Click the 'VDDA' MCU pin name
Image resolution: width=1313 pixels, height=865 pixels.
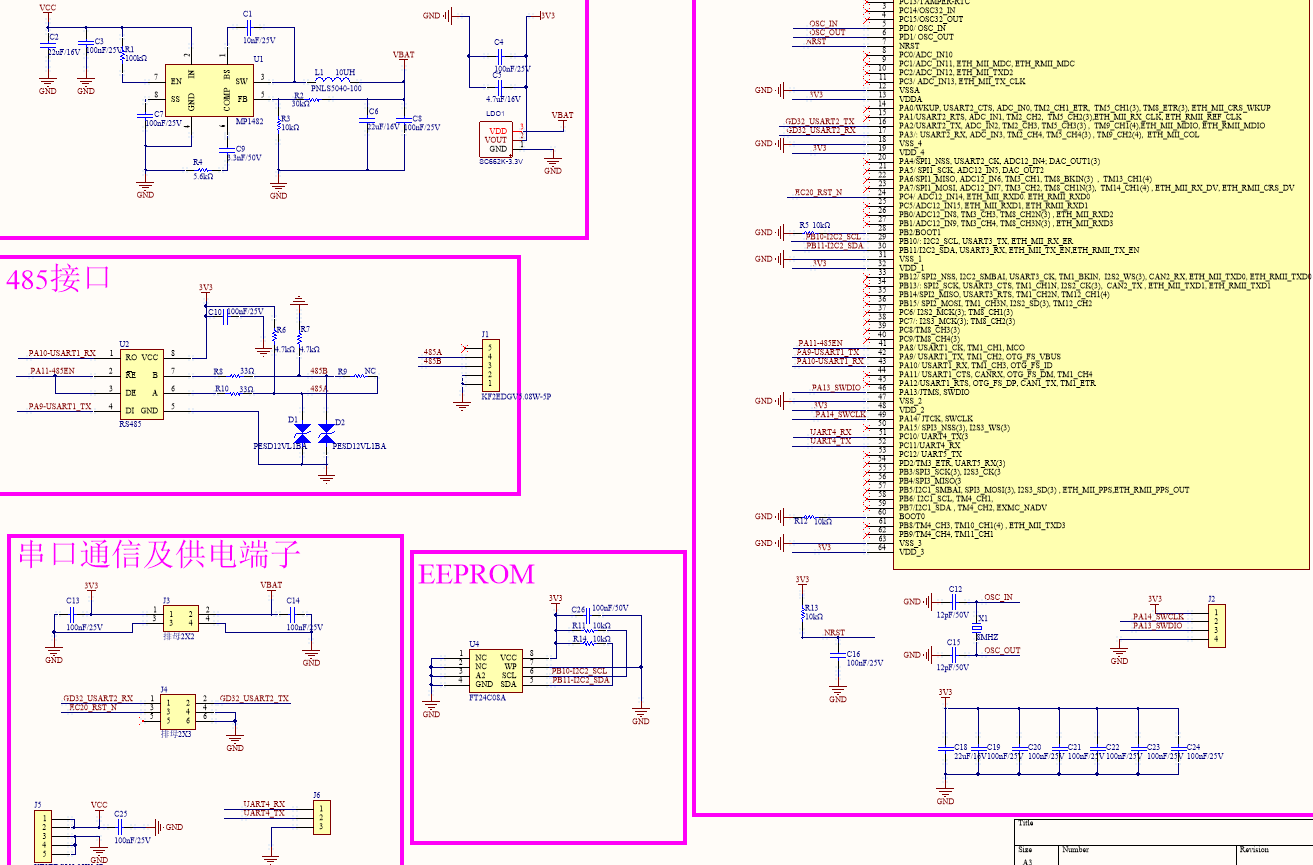910,99
